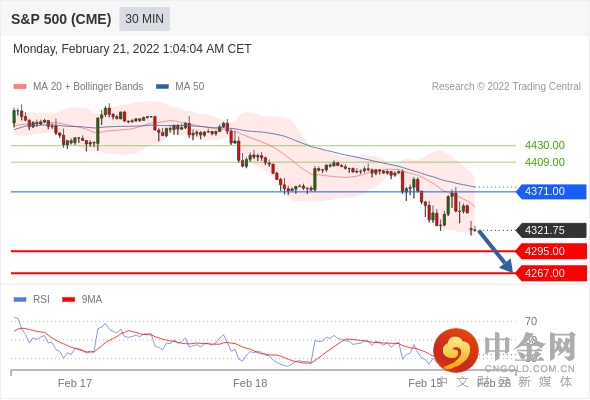
Task: Click the blue 4371.00 pivot price tag
Action: click(x=551, y=192)
